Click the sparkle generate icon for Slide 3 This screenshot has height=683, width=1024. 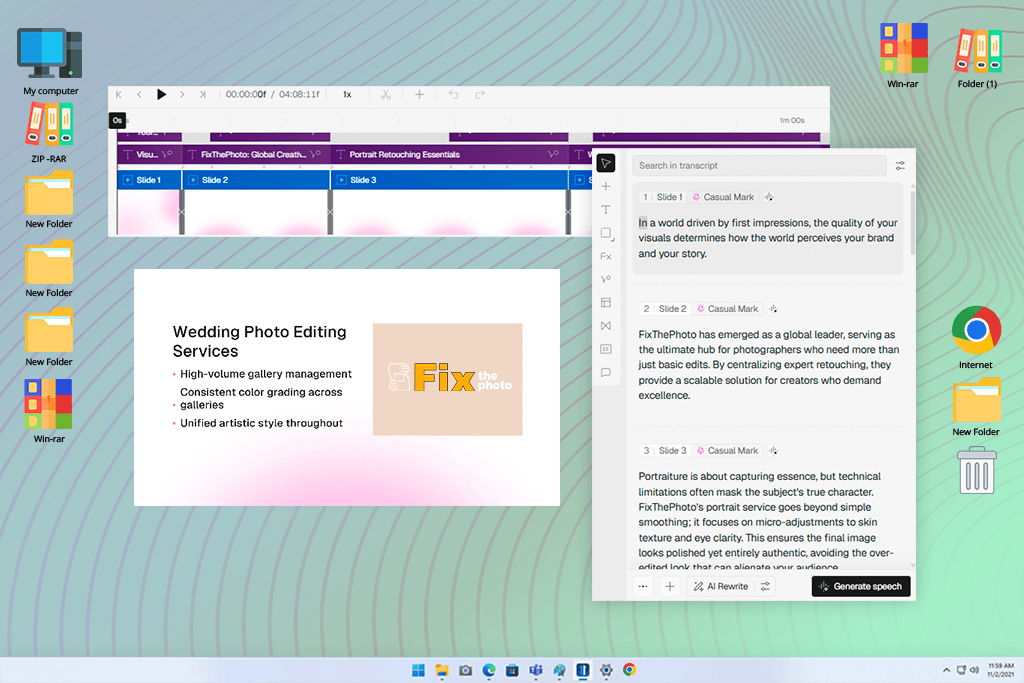point(773,451)
